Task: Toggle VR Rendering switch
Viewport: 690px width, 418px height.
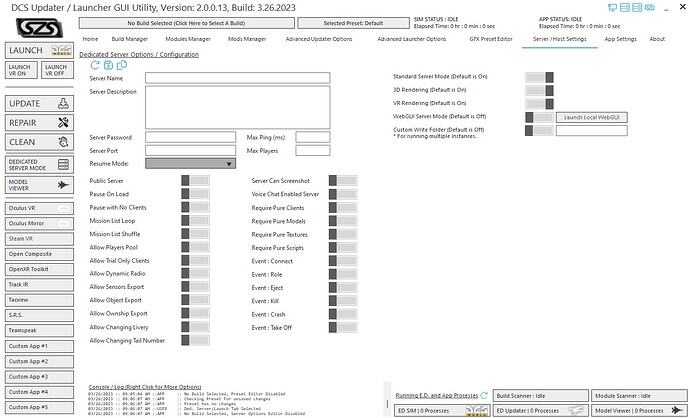Action: 539,104
